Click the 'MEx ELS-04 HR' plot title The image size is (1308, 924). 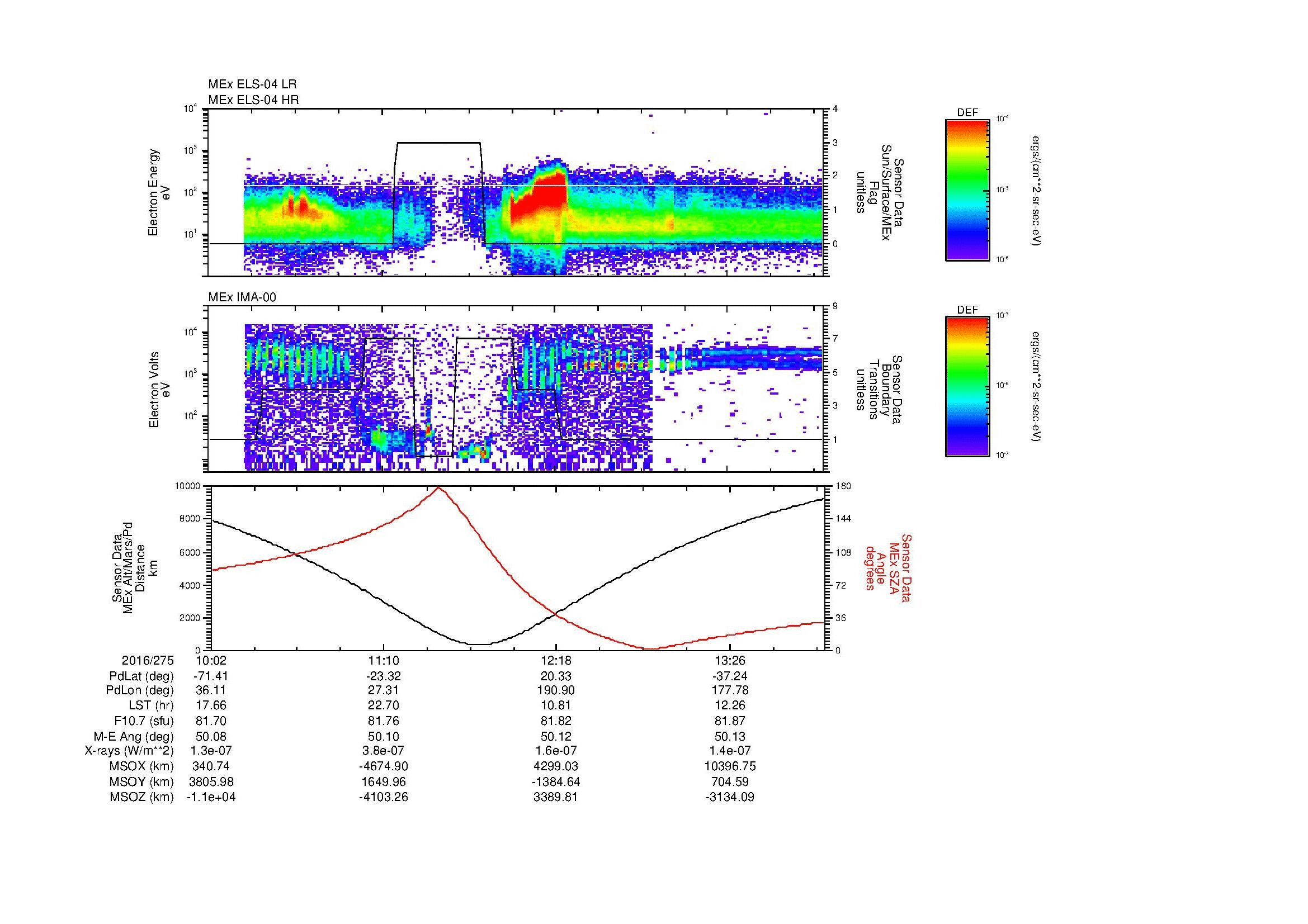(x=253, y=99)
